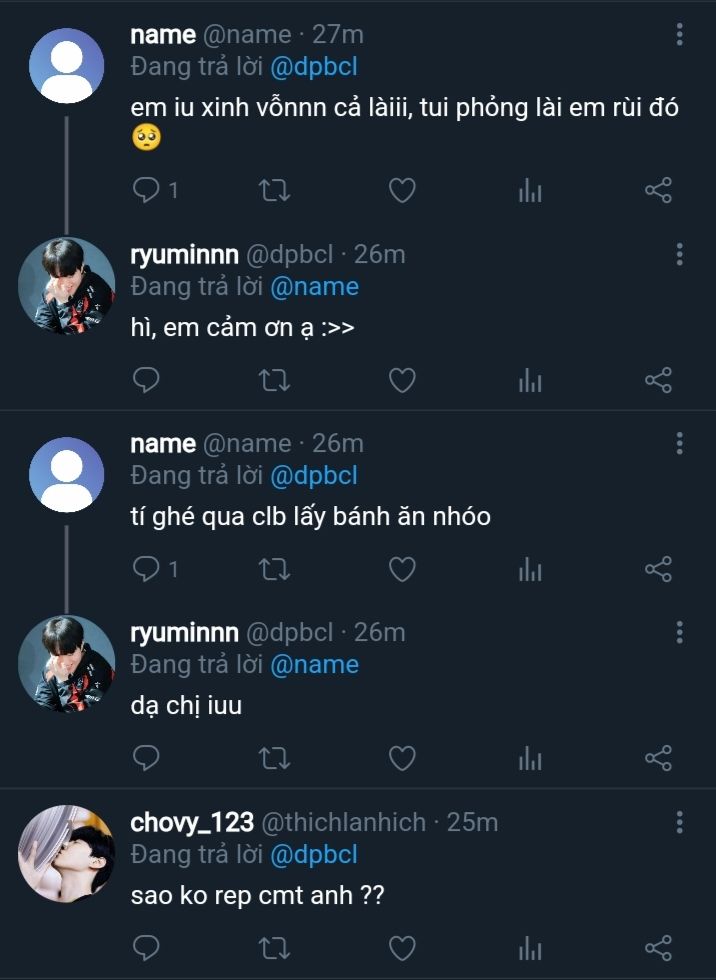
Task: Share the 'hì, em cảm ơn ạ' reply
Action: 658,380
